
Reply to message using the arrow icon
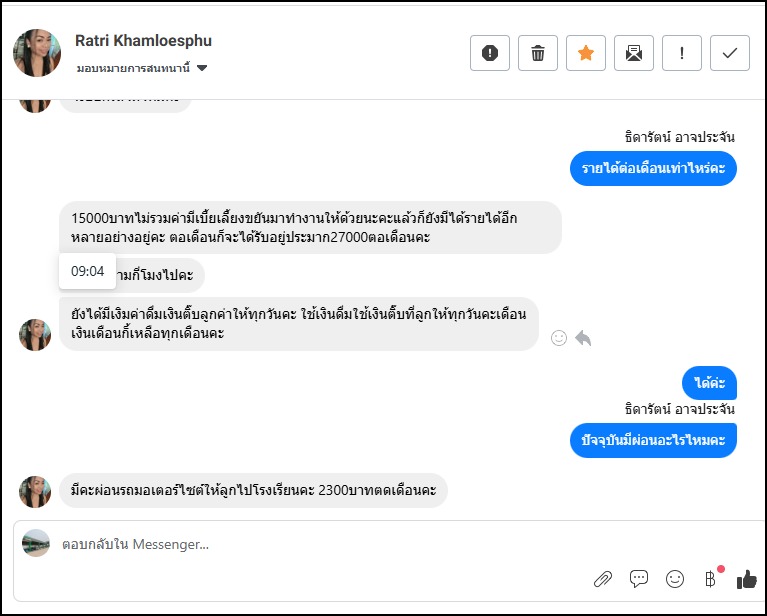(583, 338)
